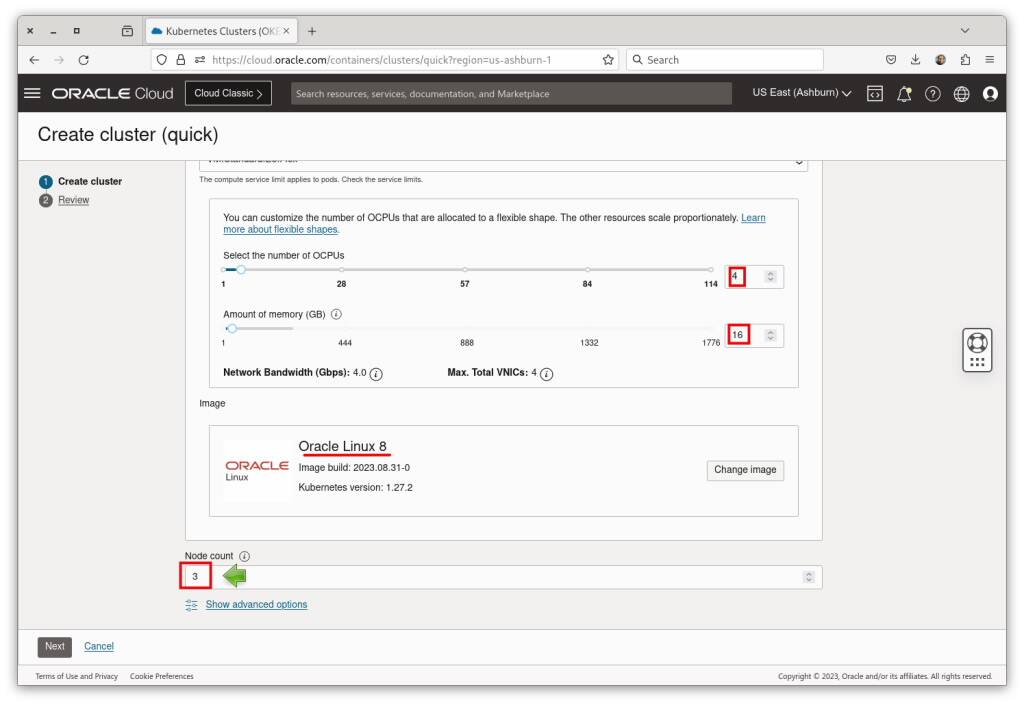Open a new browser tab
This screenshot has height=705, width=1024.
pos(312,31)
